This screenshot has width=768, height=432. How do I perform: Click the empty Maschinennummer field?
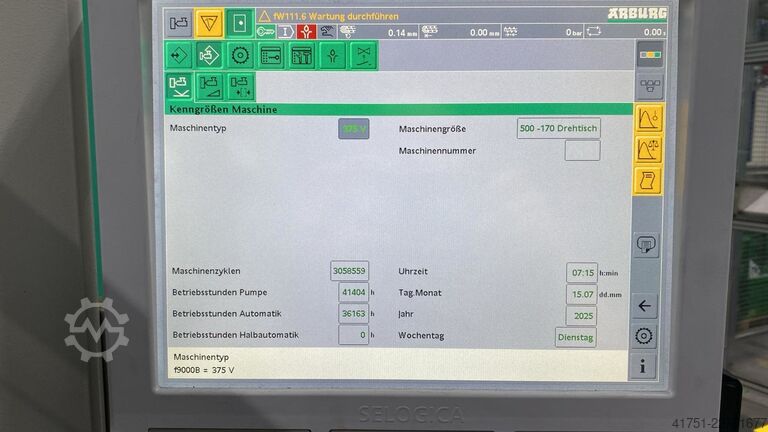click(582, 150)
